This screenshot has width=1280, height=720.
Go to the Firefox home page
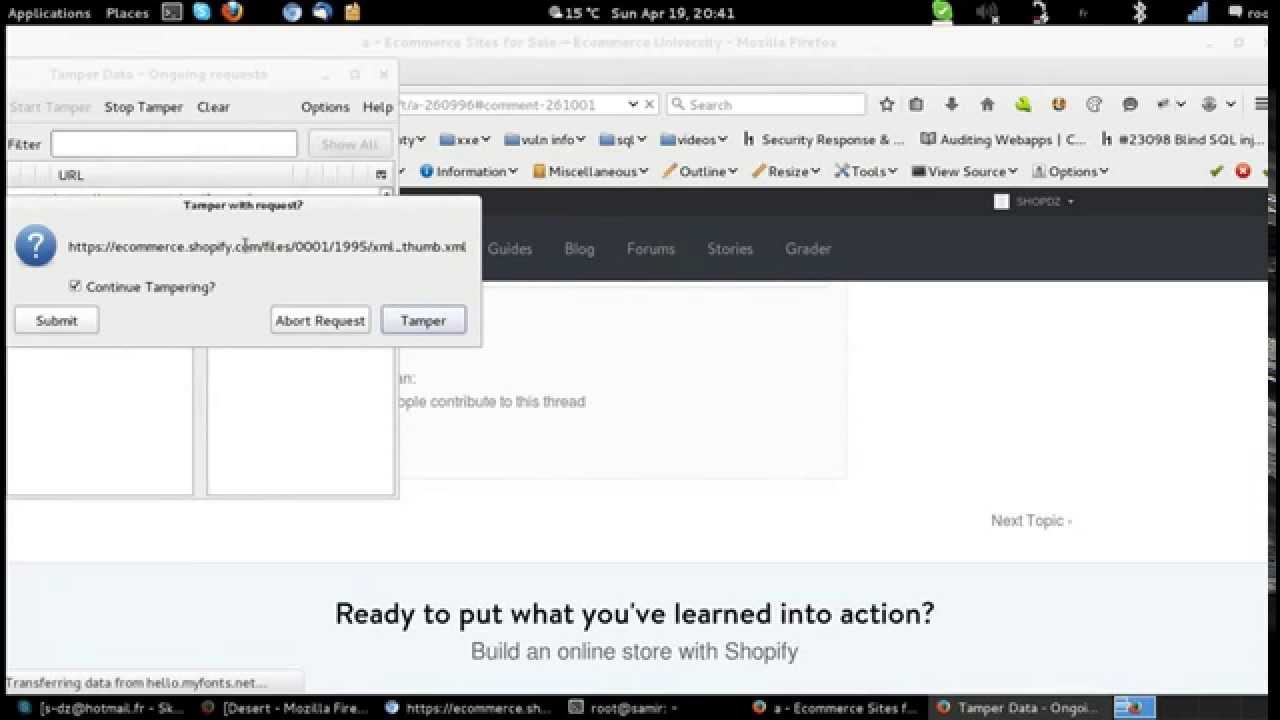(987, 104)
